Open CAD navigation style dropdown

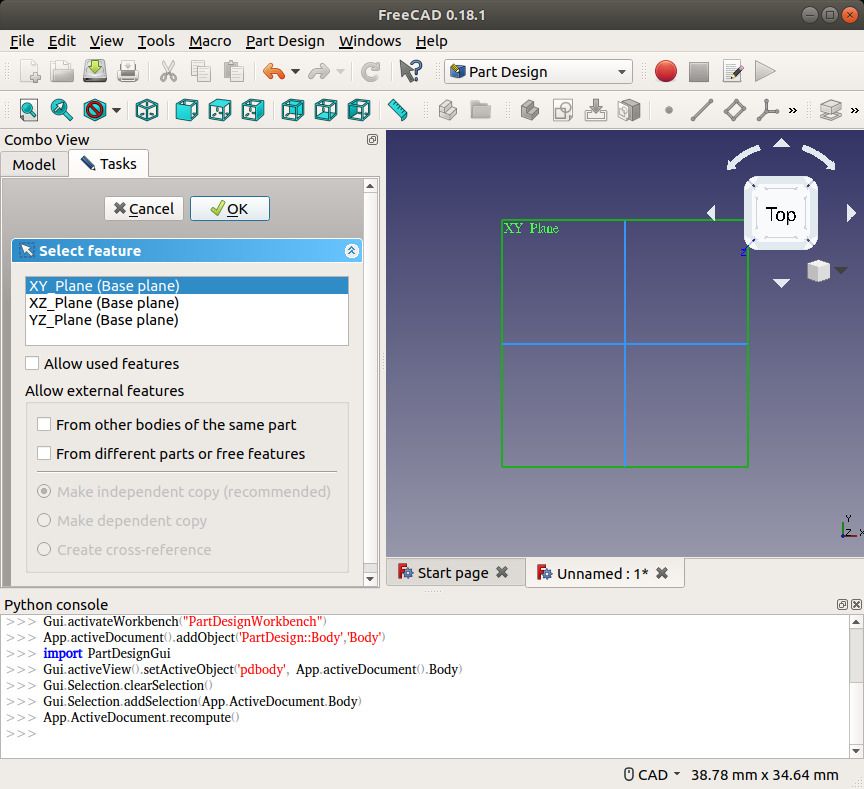pos(652,775)
